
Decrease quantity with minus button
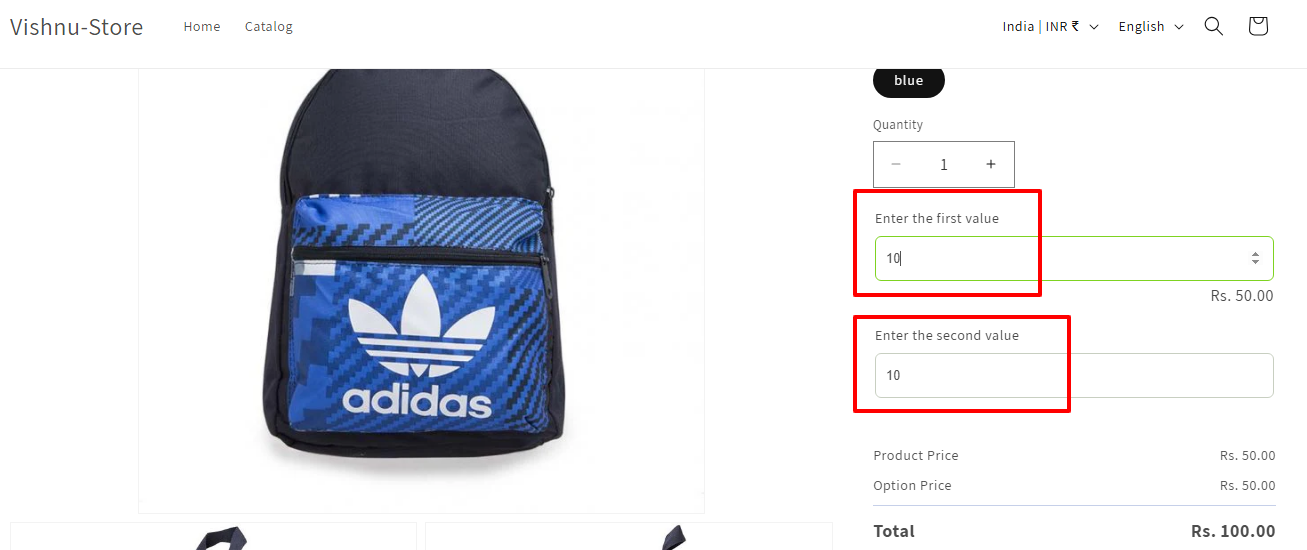point(896,164)
